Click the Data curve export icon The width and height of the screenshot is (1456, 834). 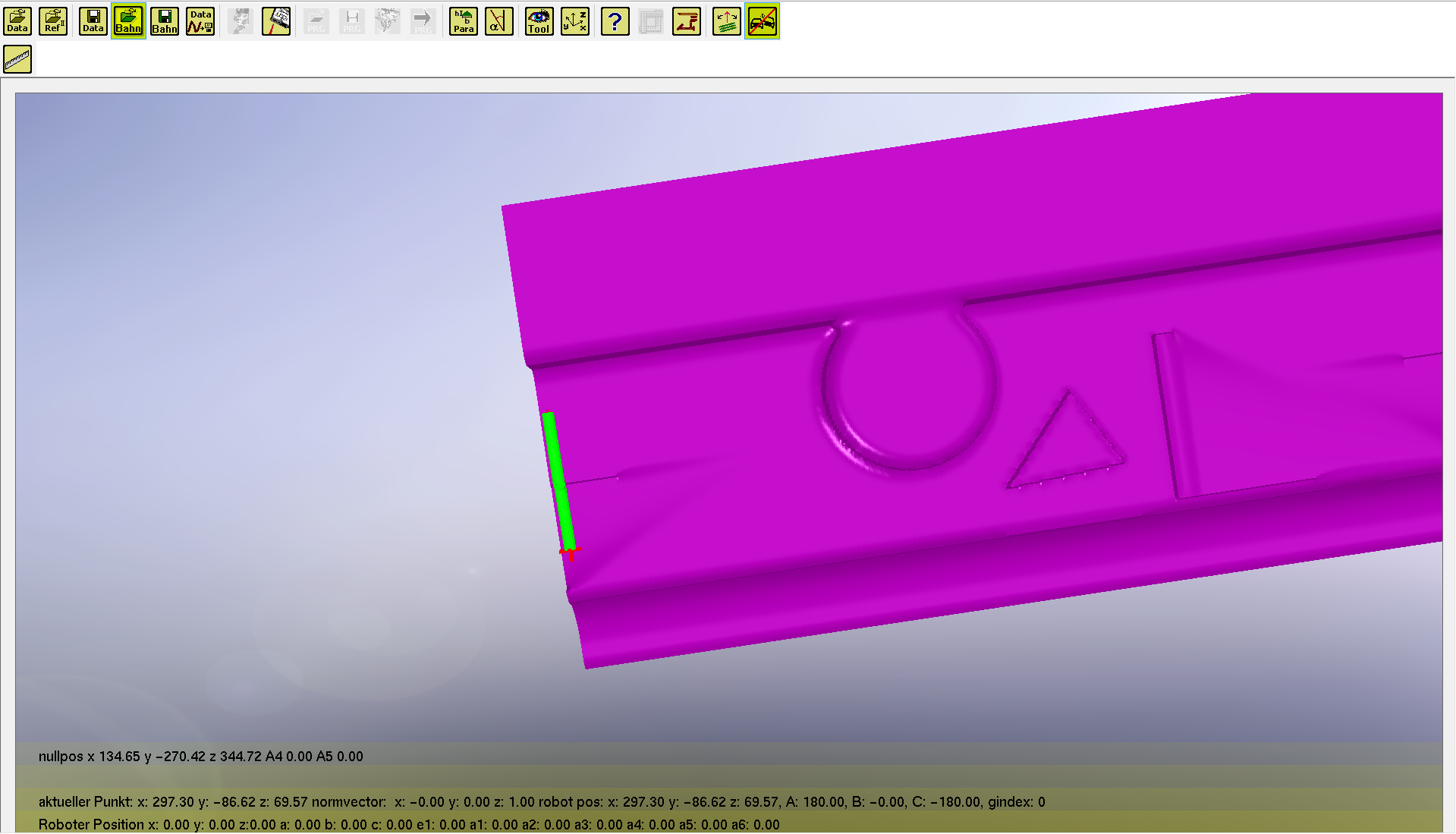200,21
